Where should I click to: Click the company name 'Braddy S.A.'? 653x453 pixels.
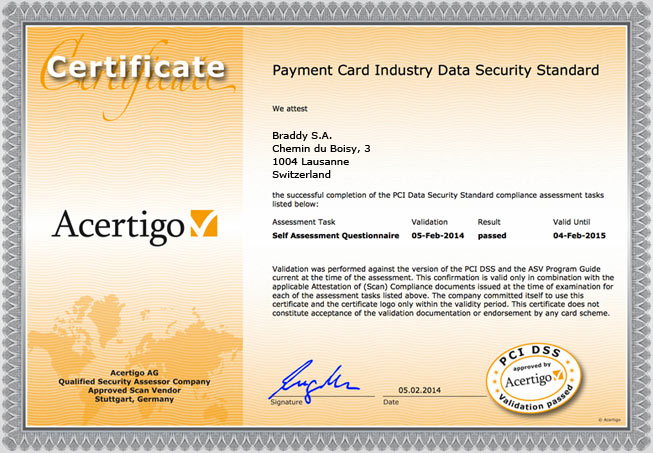302,135
